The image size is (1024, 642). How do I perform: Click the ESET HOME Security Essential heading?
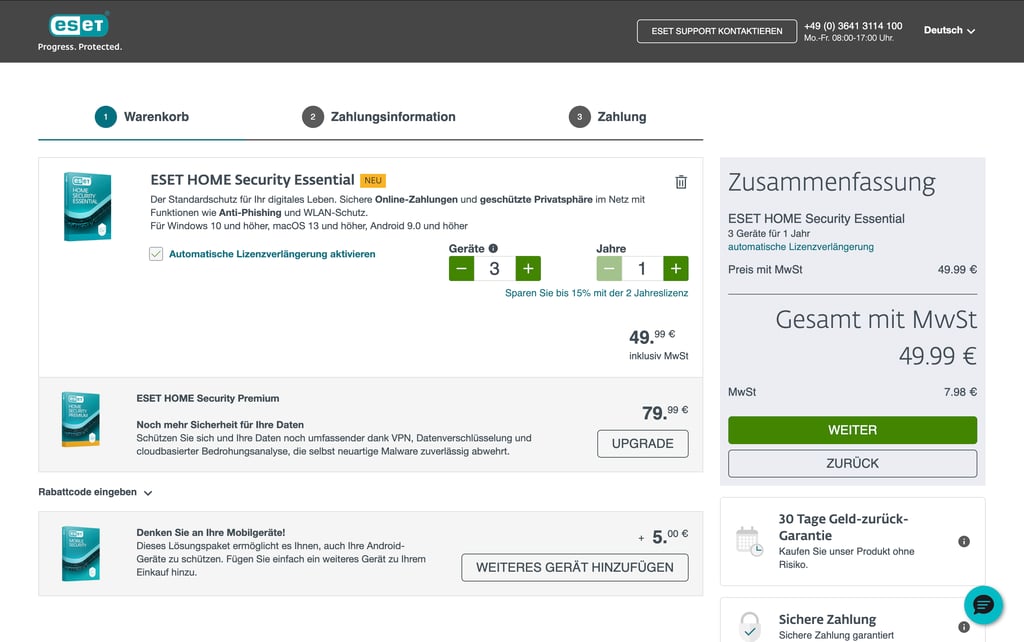[252, 180]
